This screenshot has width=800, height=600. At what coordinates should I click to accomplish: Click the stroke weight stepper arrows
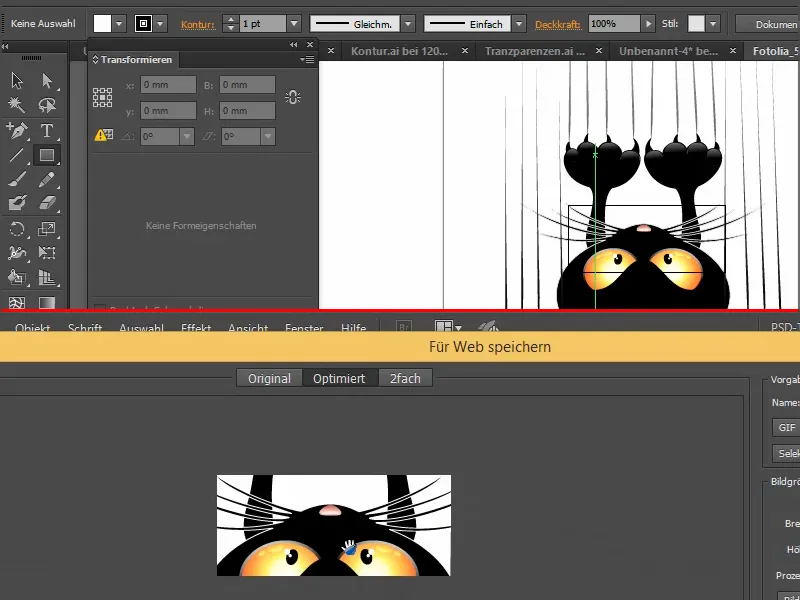click(231, 23)
